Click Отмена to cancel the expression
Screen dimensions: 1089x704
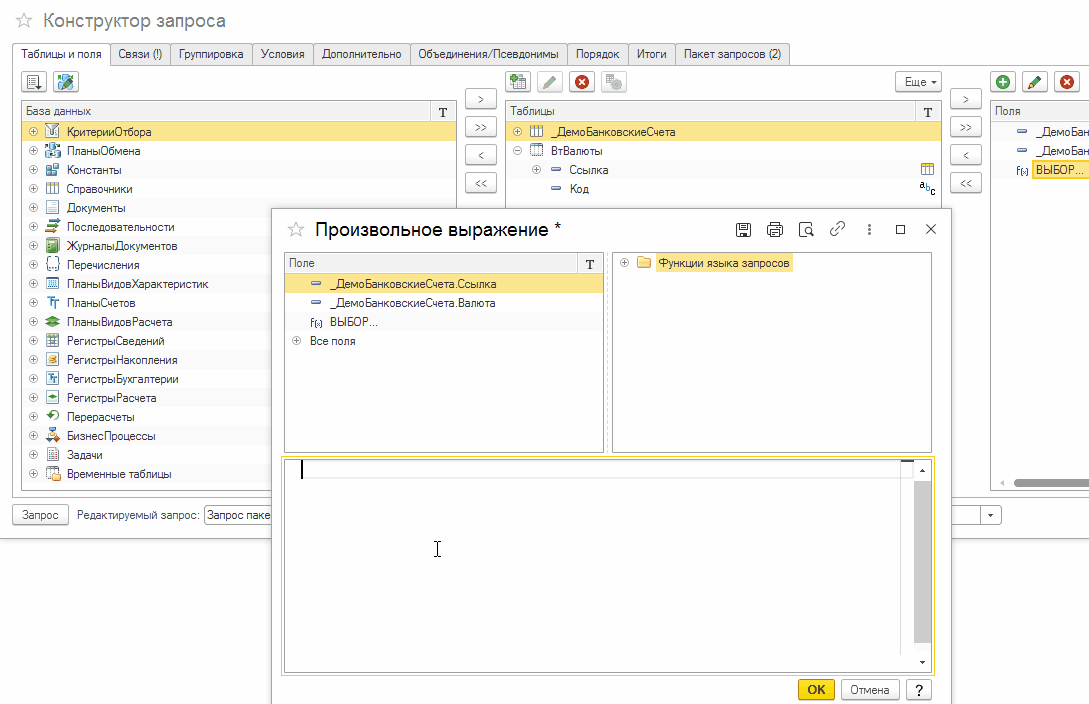(x=870, y=689)
